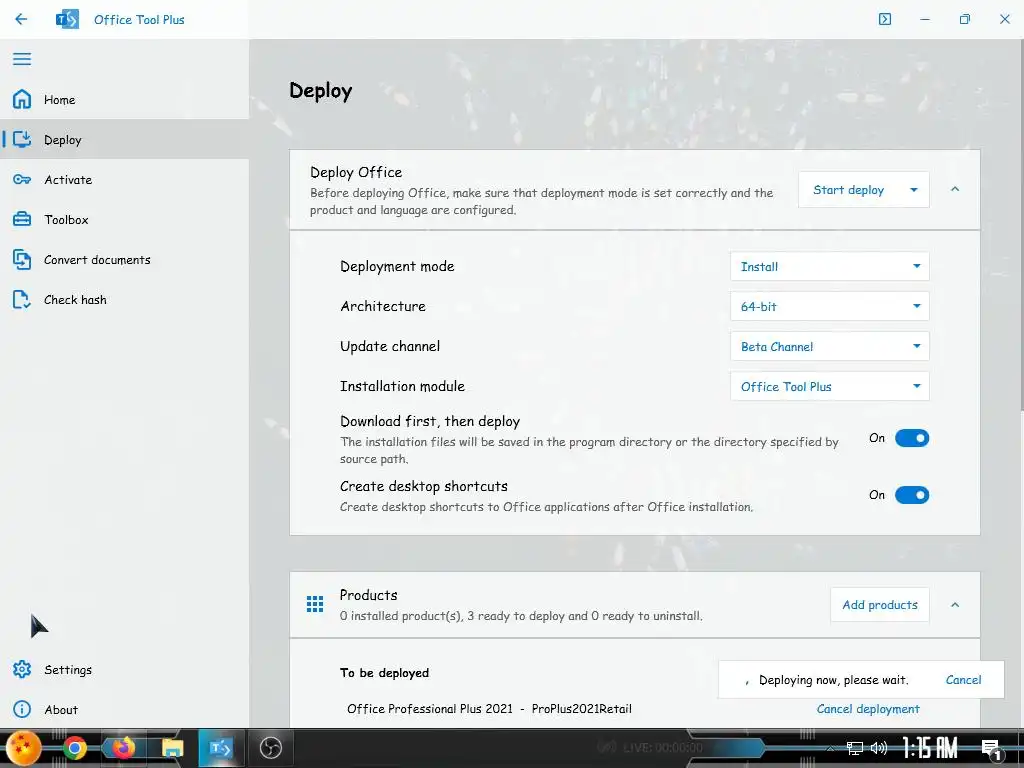Open Deployment mode dropdown
Screen dimensions: 1024x768
829,266
